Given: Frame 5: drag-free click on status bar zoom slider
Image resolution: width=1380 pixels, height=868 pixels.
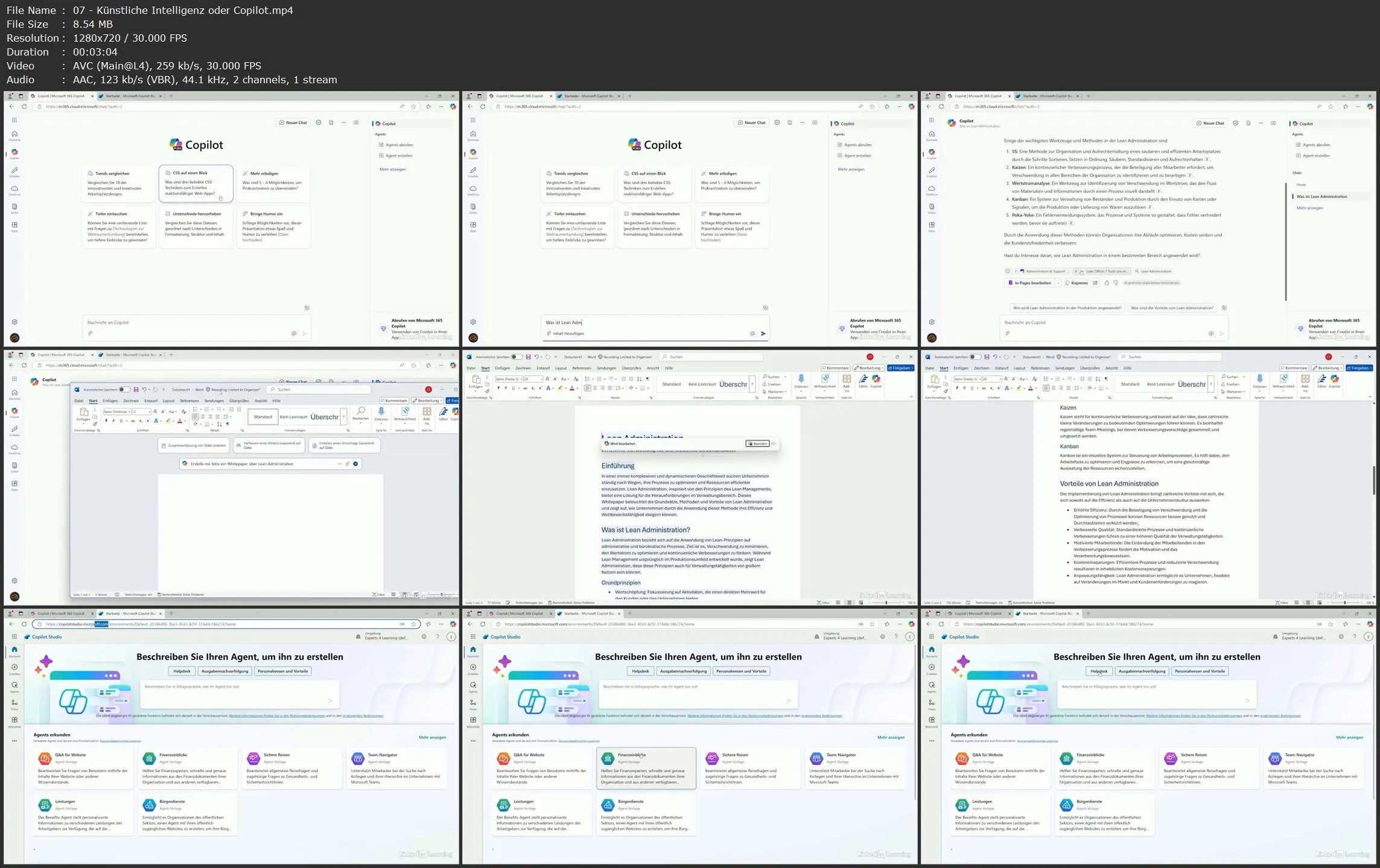Looking at the screenshot, I should click(886, 602).
